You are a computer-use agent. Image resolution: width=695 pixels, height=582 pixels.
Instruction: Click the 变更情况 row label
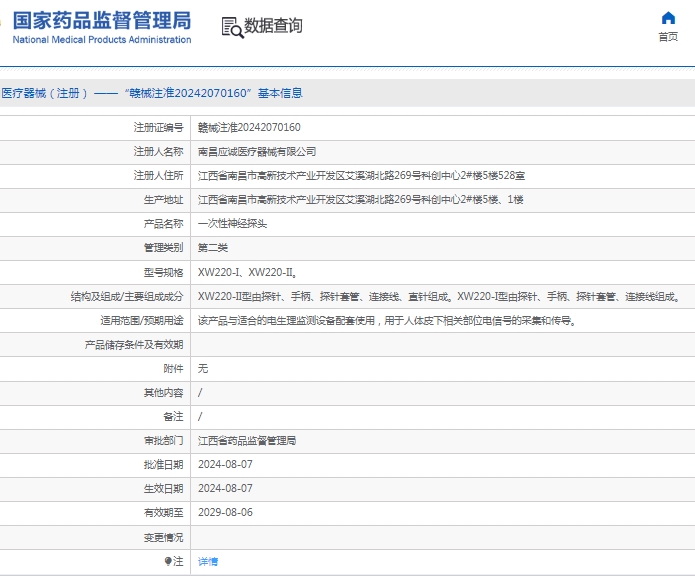[x=163, y=537]
